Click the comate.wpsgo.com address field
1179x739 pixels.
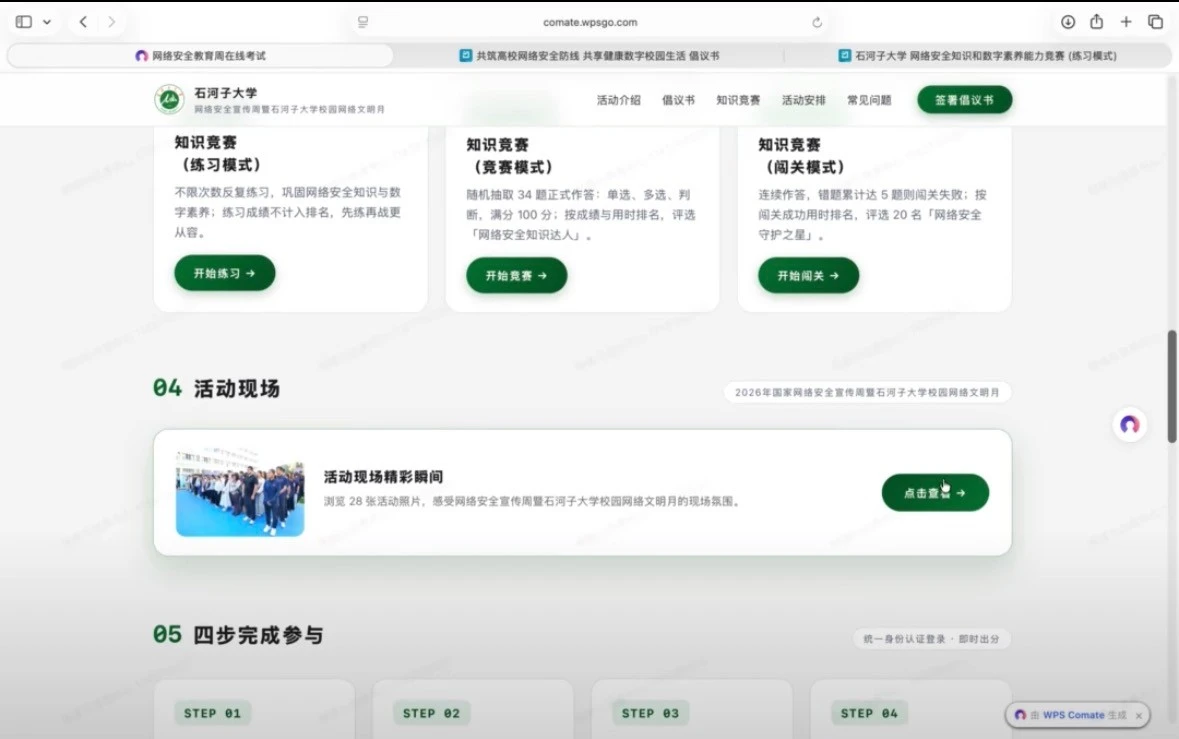click(590, 23)
